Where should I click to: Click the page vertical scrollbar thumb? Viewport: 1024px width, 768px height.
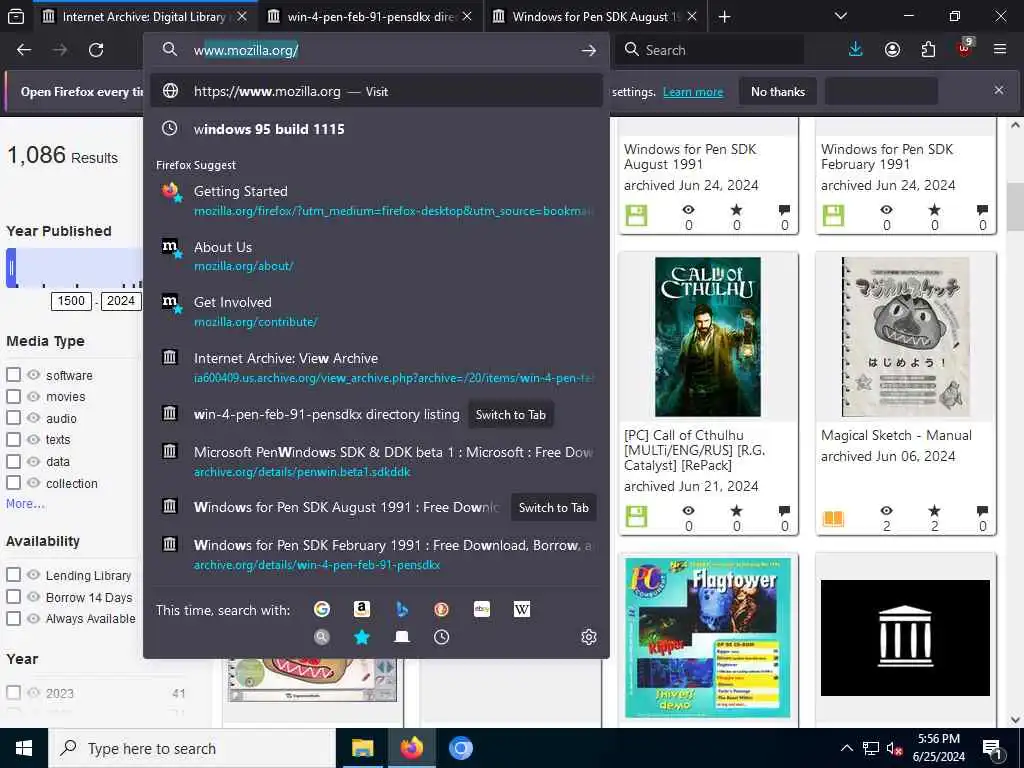coord(1015,208)
